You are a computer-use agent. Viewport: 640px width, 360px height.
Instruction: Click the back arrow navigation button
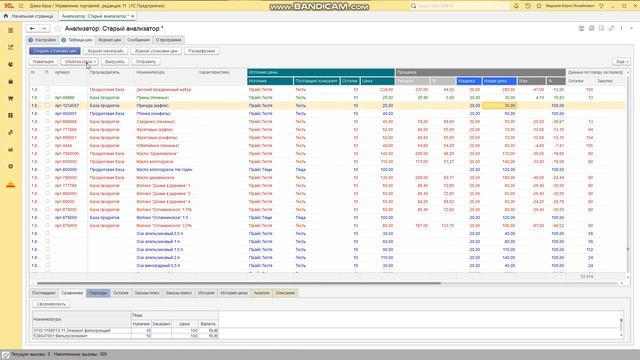click(x=32, y=29)
